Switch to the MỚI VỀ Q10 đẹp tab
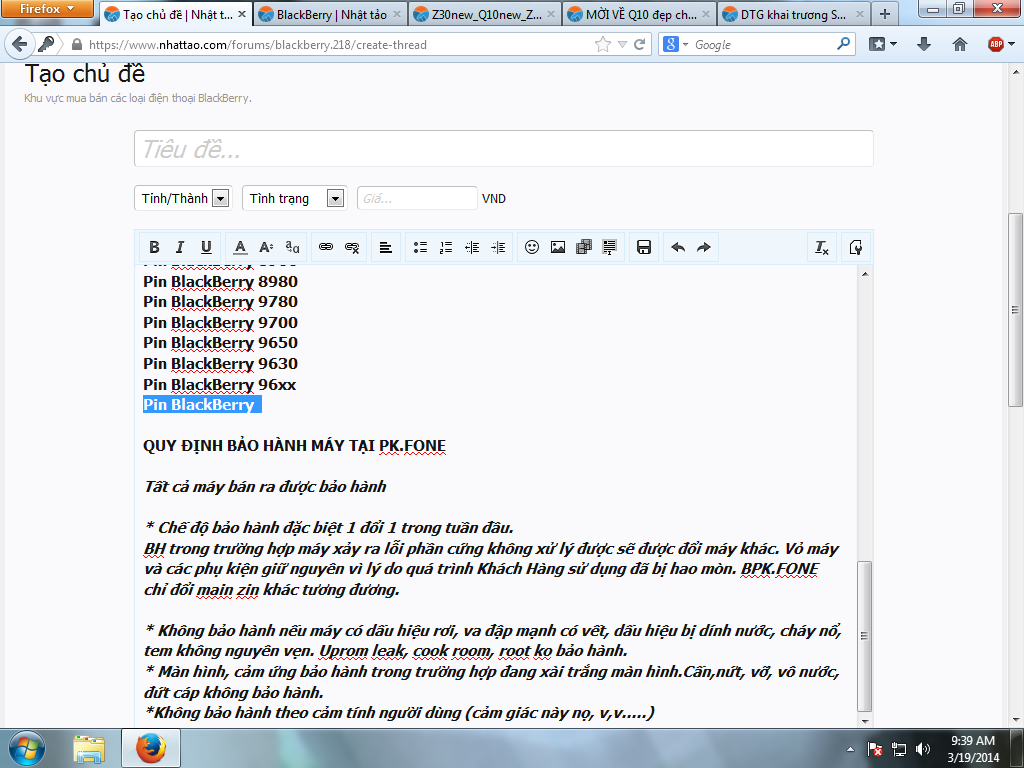 click(639, 14)
